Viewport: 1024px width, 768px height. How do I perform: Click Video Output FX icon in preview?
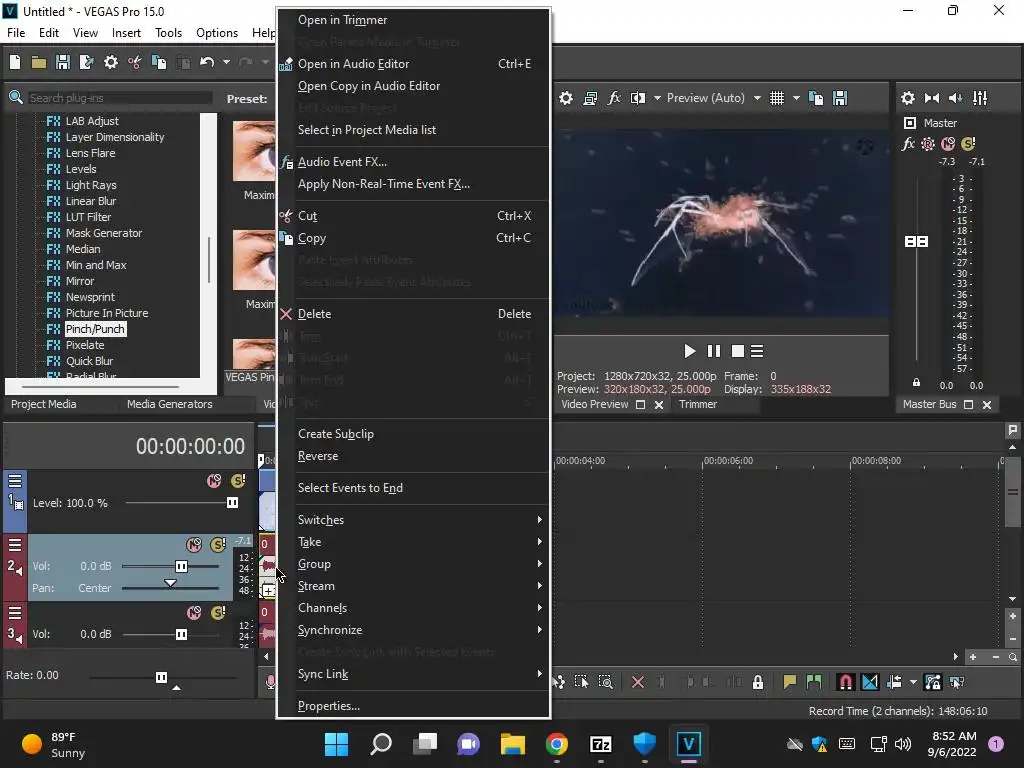[614, 98]
